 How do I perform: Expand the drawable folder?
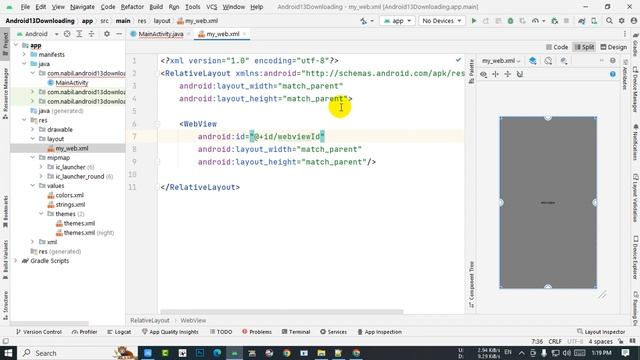tap(33, 129)
